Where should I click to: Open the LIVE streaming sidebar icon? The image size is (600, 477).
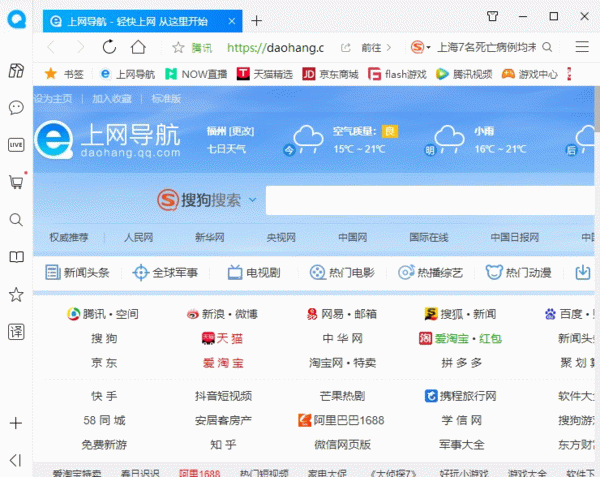16,145
